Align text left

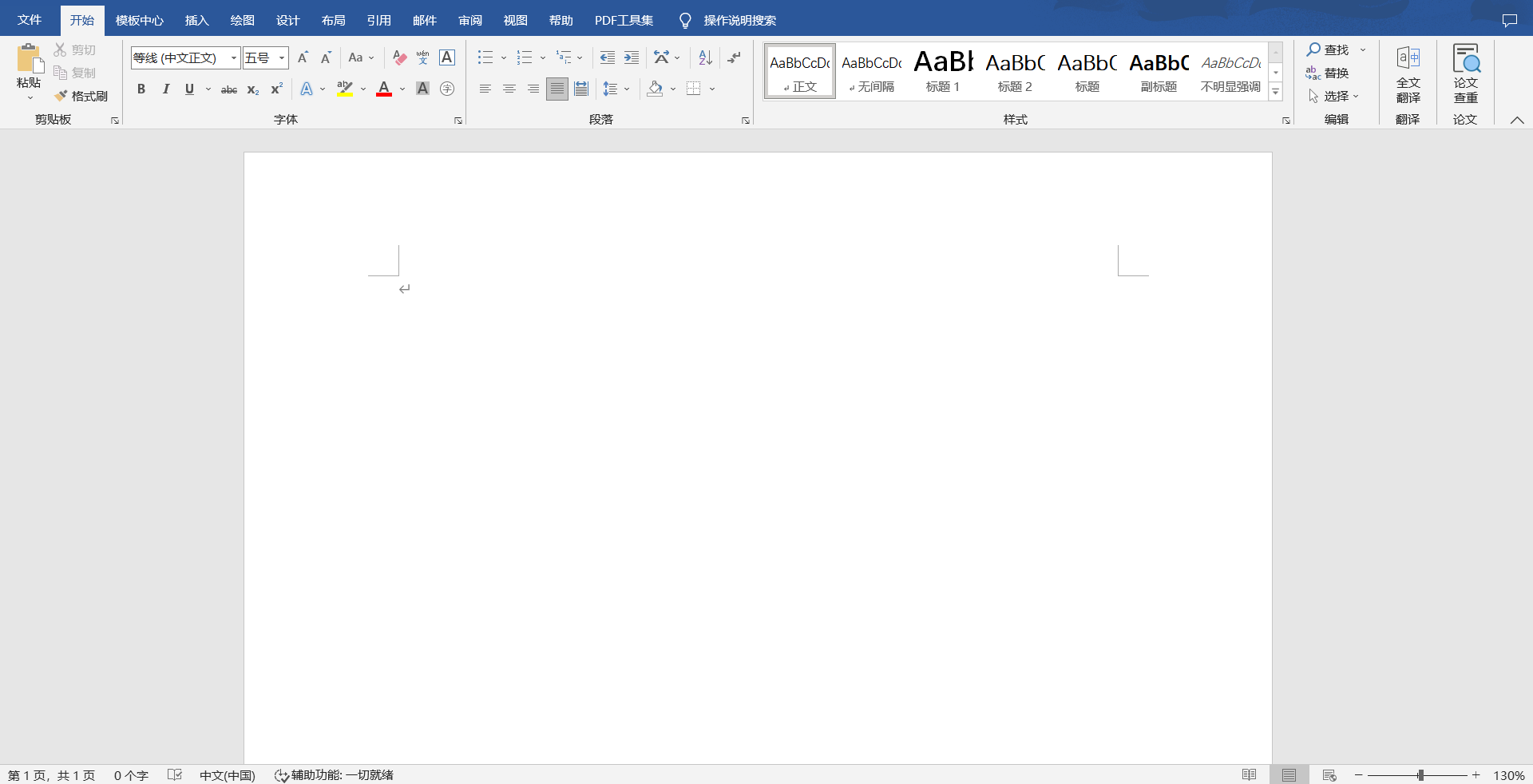(x=485, y=89)
